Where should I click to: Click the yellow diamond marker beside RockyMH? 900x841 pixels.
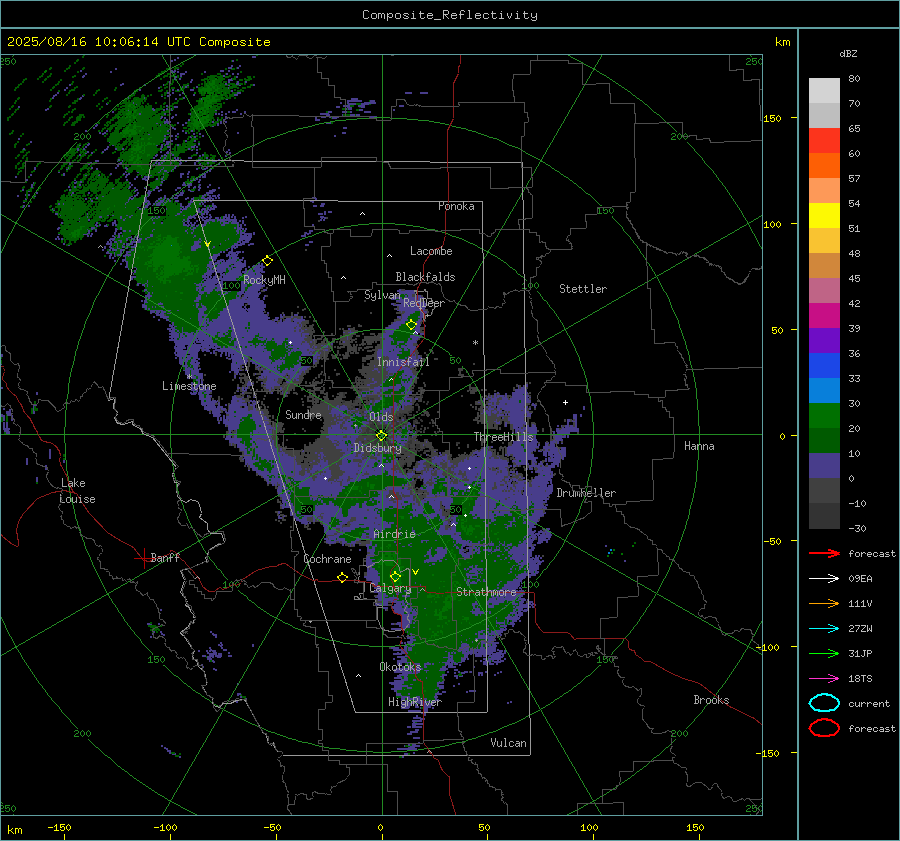tap(267, 261)
